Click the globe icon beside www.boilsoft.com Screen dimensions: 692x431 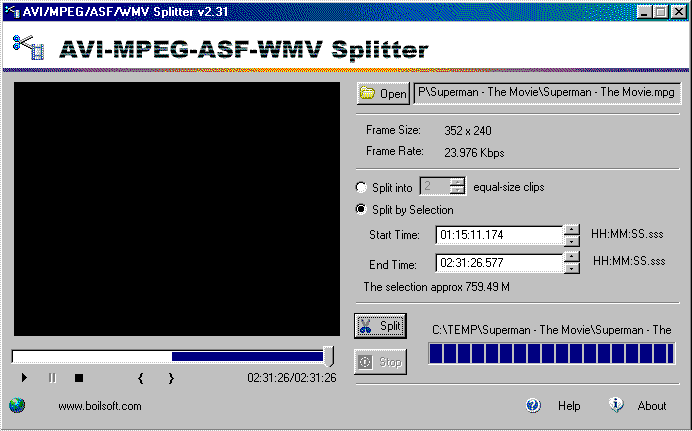point(17,406)
